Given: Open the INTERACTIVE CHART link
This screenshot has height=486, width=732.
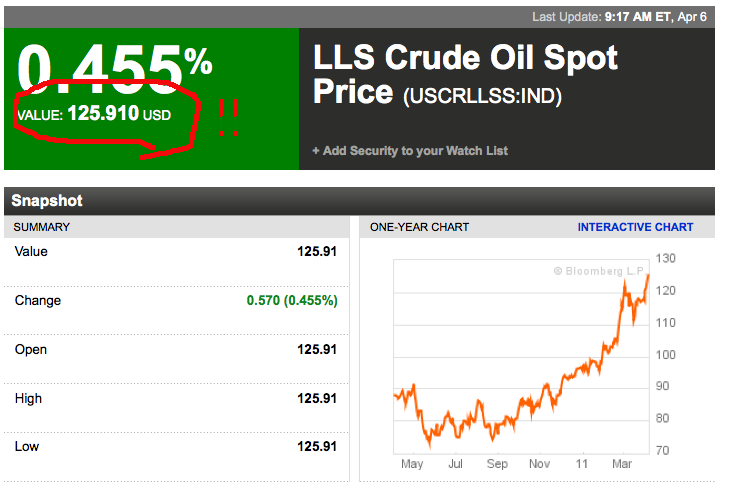Looking at the screenshot, I should 635,227.
